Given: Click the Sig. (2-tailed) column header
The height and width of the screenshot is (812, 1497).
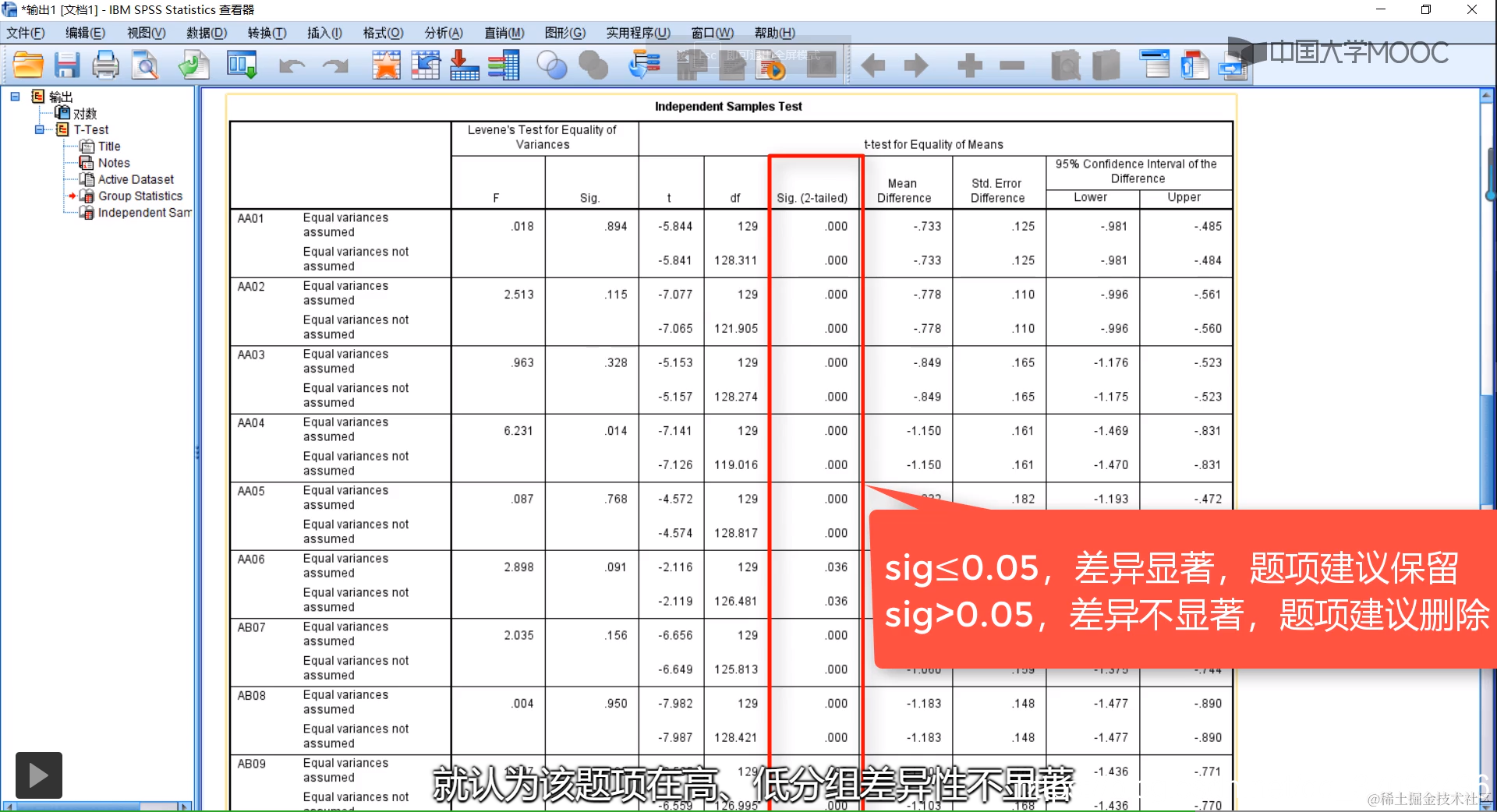Looking at the screenshot, I should [812, 198].
